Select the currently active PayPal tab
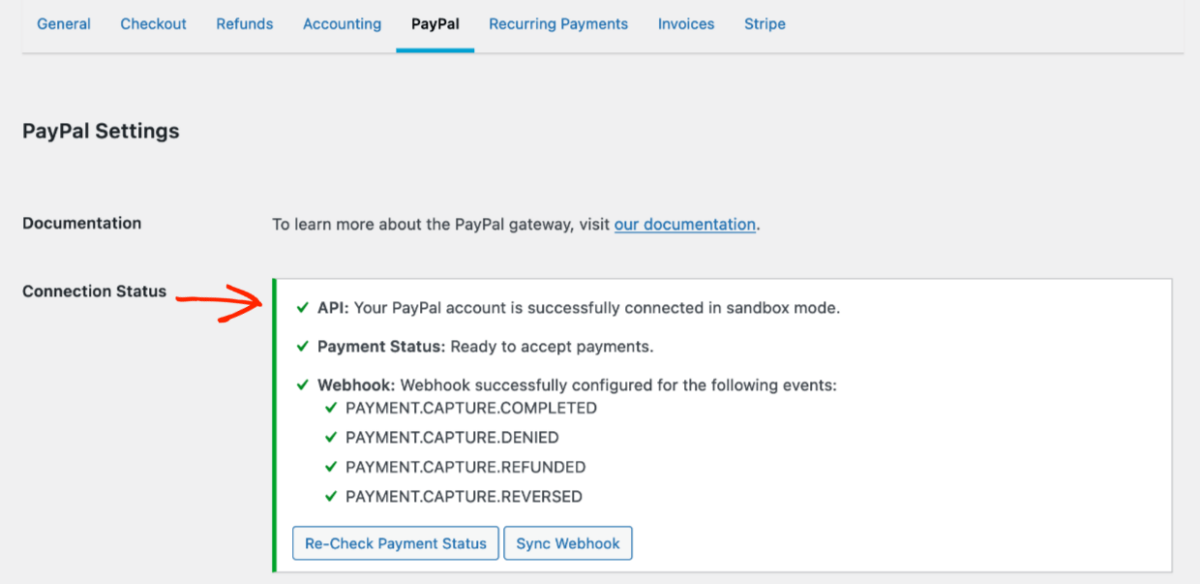The height and width of the screenshot is (584, 1200). coord(435,24)
